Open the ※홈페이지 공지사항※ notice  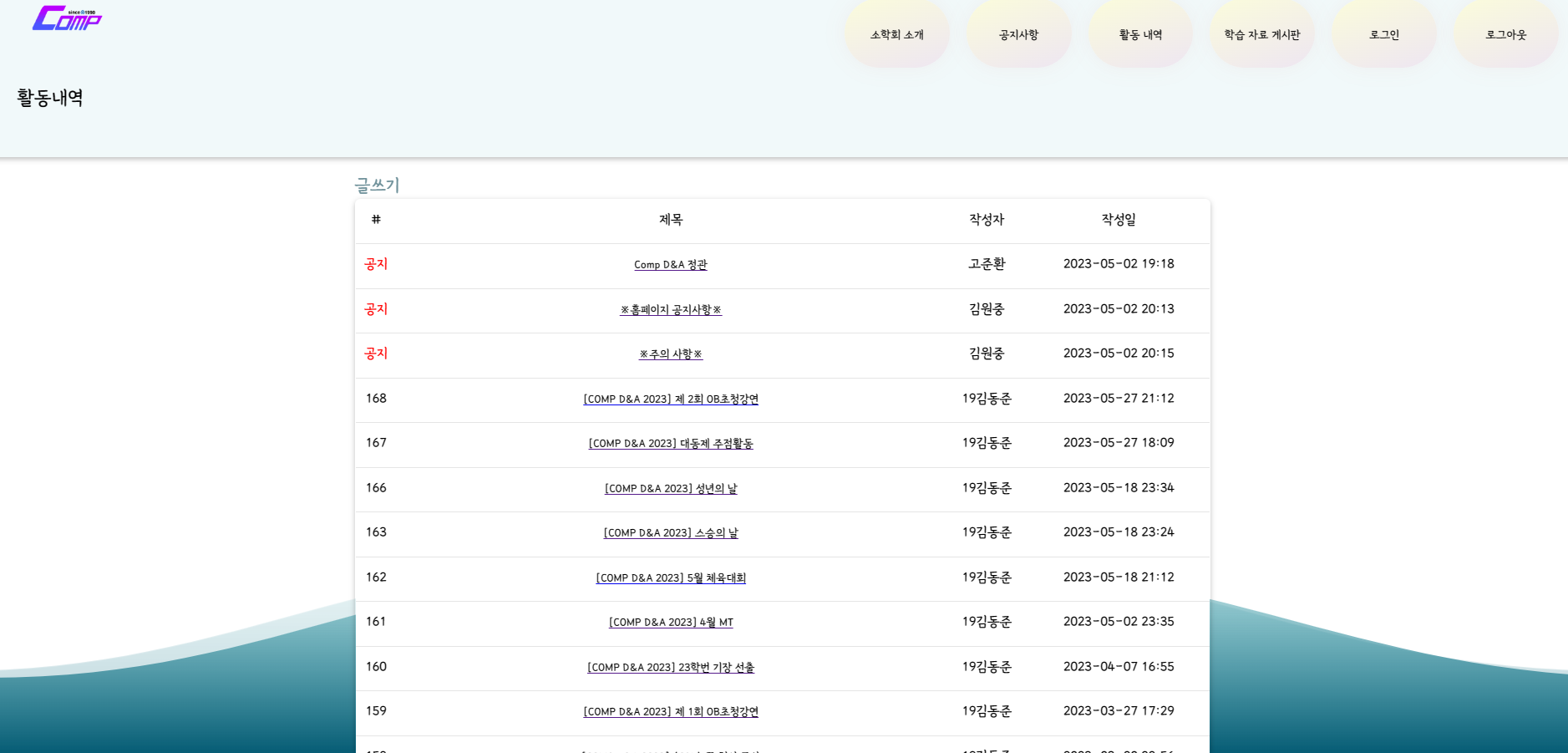[670, 310]
